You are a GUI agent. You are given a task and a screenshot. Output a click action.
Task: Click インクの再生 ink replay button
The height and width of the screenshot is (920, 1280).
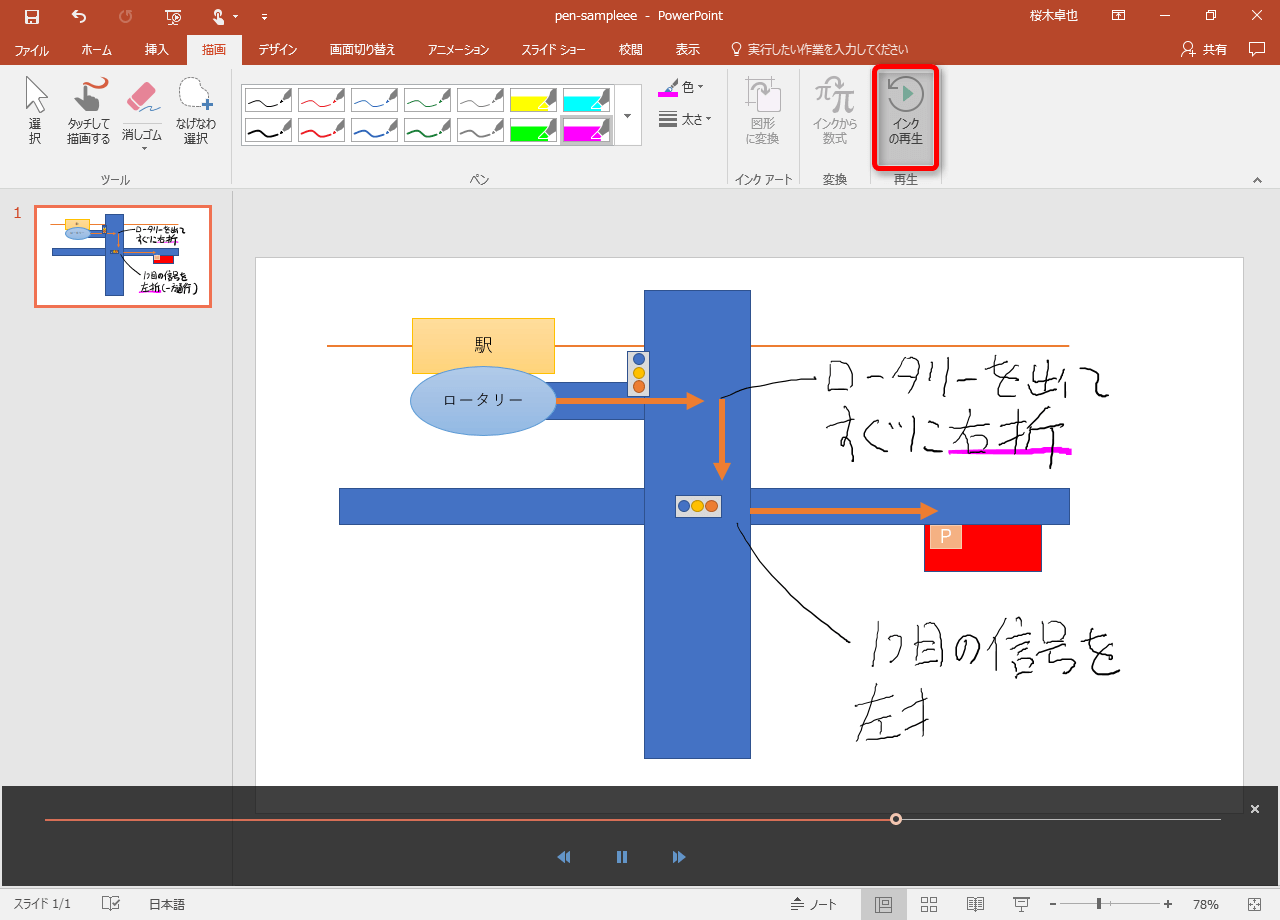(905, 116)
